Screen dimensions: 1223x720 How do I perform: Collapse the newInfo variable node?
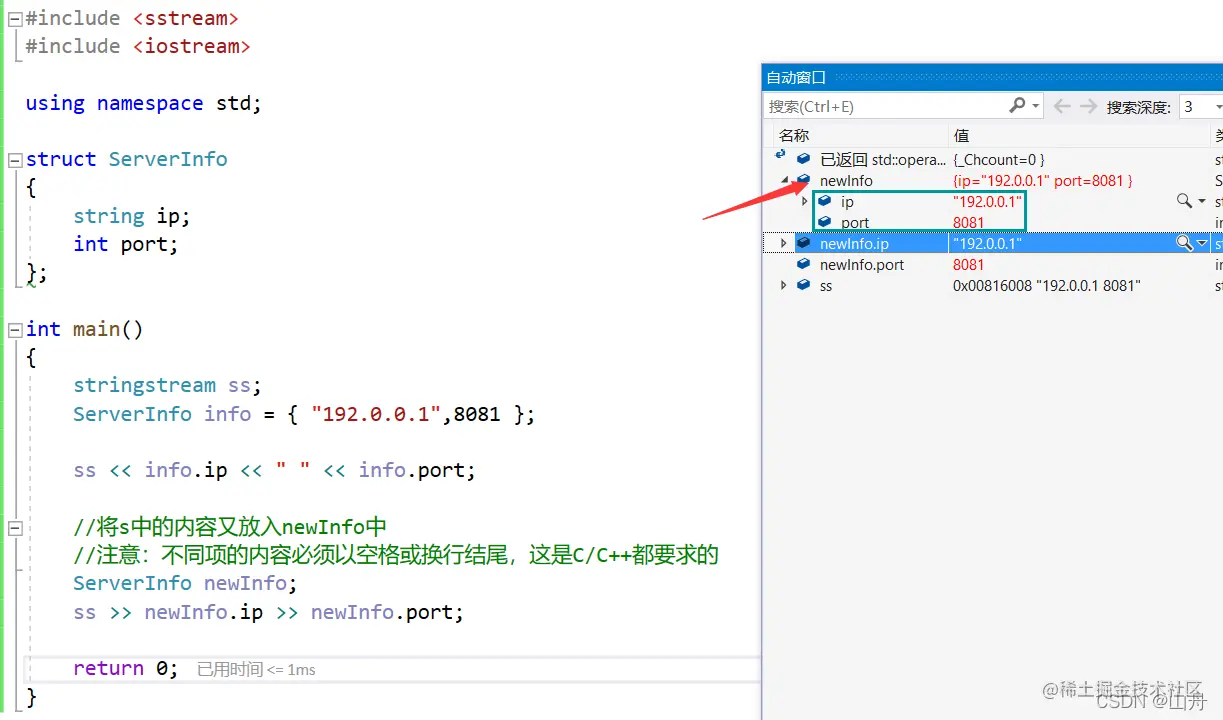pos(785,181)
